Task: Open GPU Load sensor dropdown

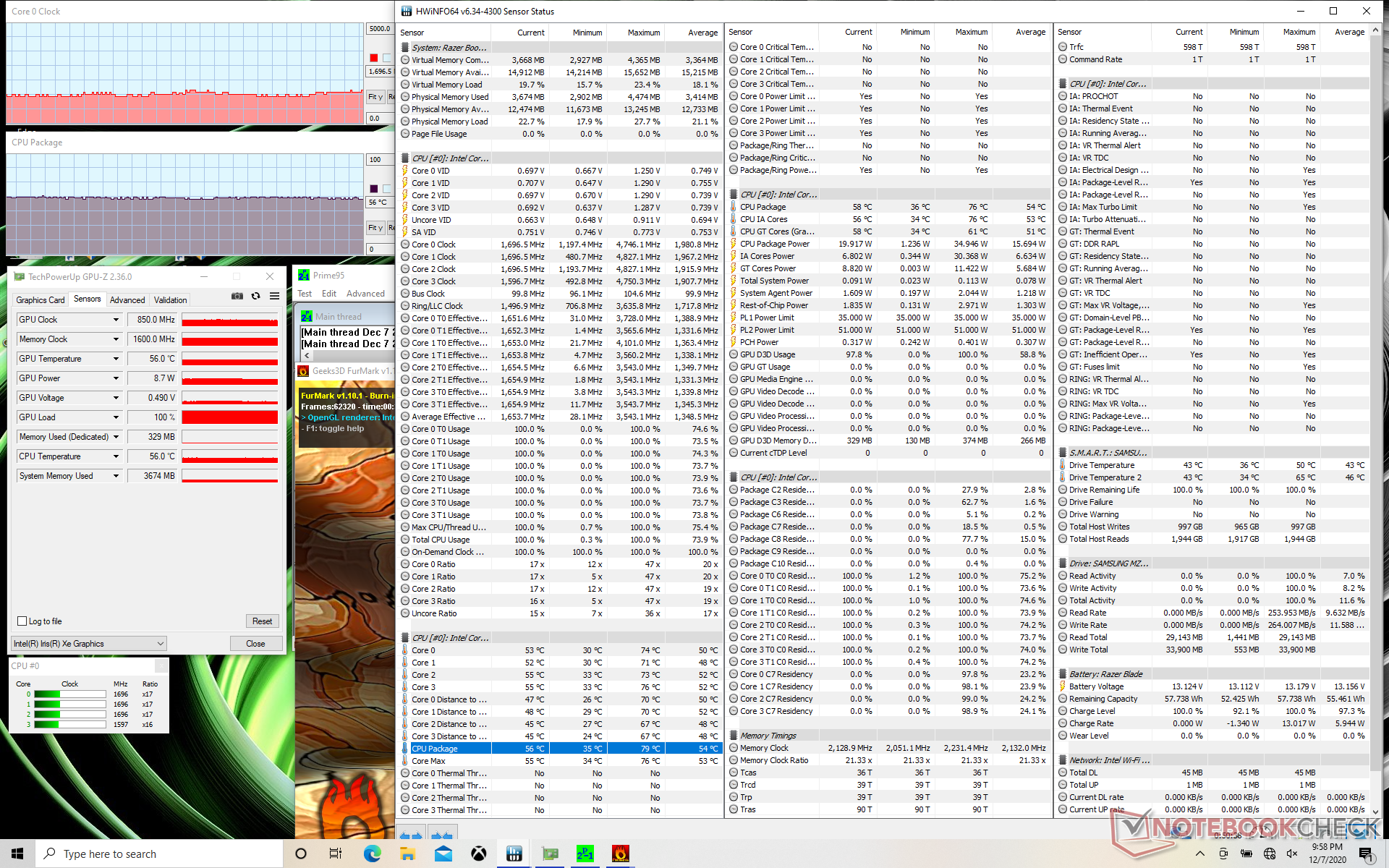Action: click(116, 417)
